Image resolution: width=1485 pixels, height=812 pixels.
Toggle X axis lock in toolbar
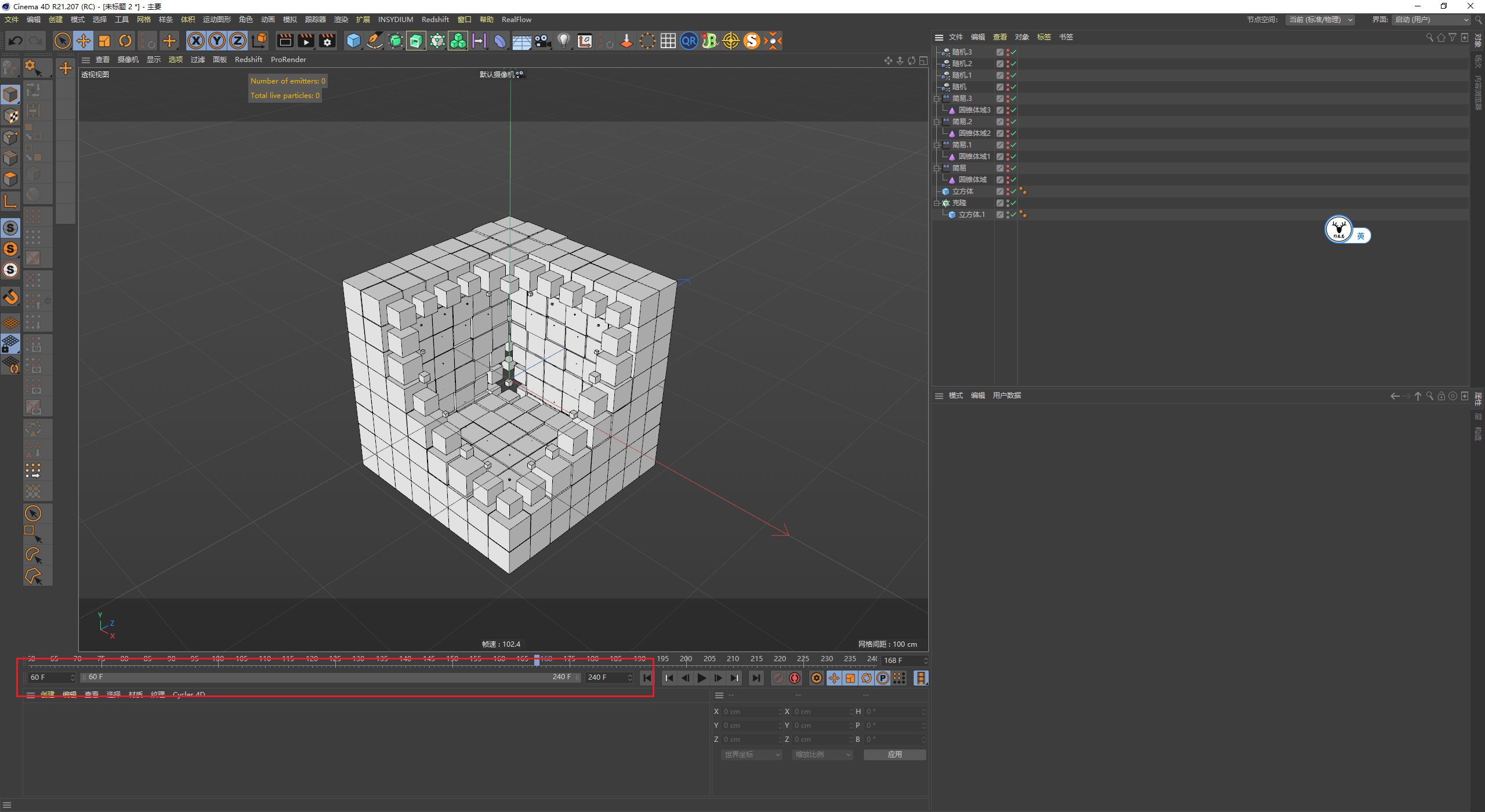pyautogui.click(x=196, y=41)
